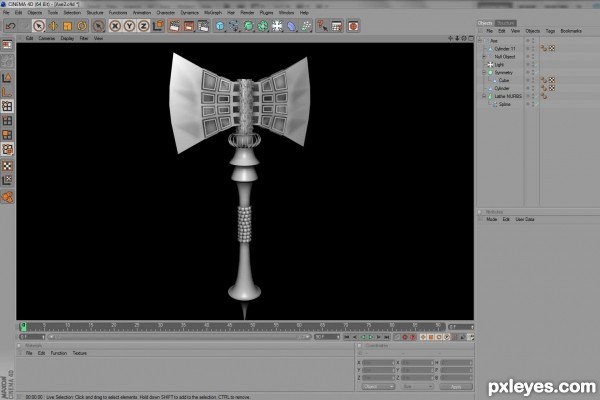The height and width of the screenshot is (400, 600).
Task: Go to end of animation button
Action: (x=386, y=337)
